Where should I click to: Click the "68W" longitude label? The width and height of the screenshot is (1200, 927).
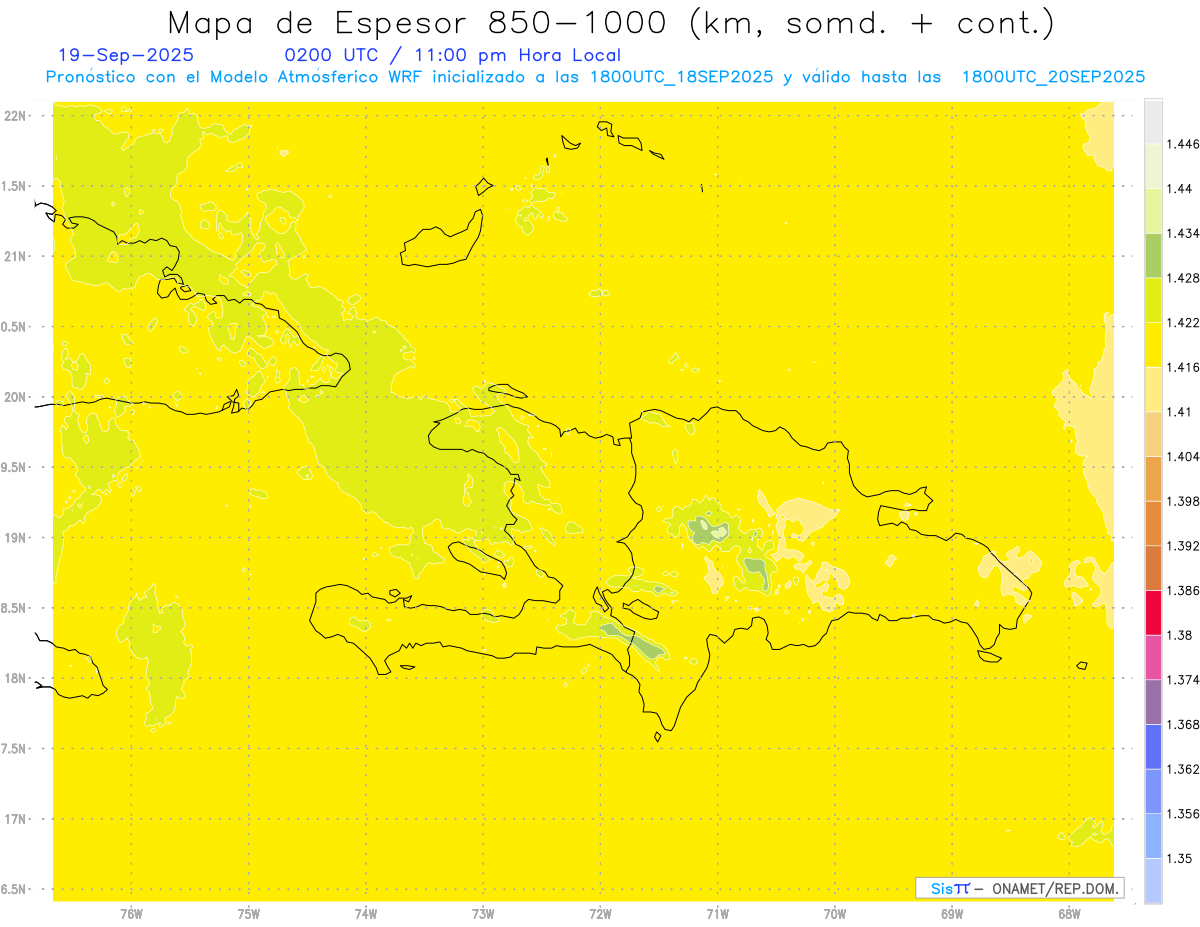[x=1069, y=914]
